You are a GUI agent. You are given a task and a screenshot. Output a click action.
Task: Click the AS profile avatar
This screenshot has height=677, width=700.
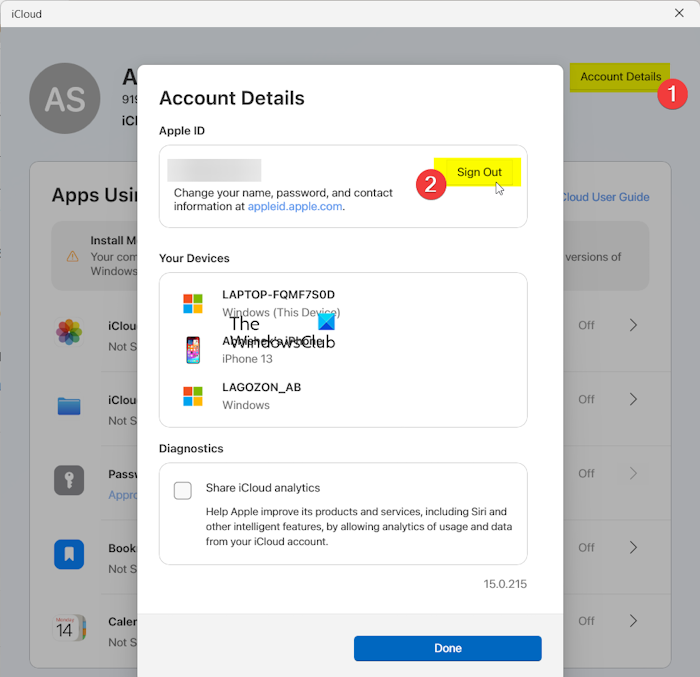65,98
